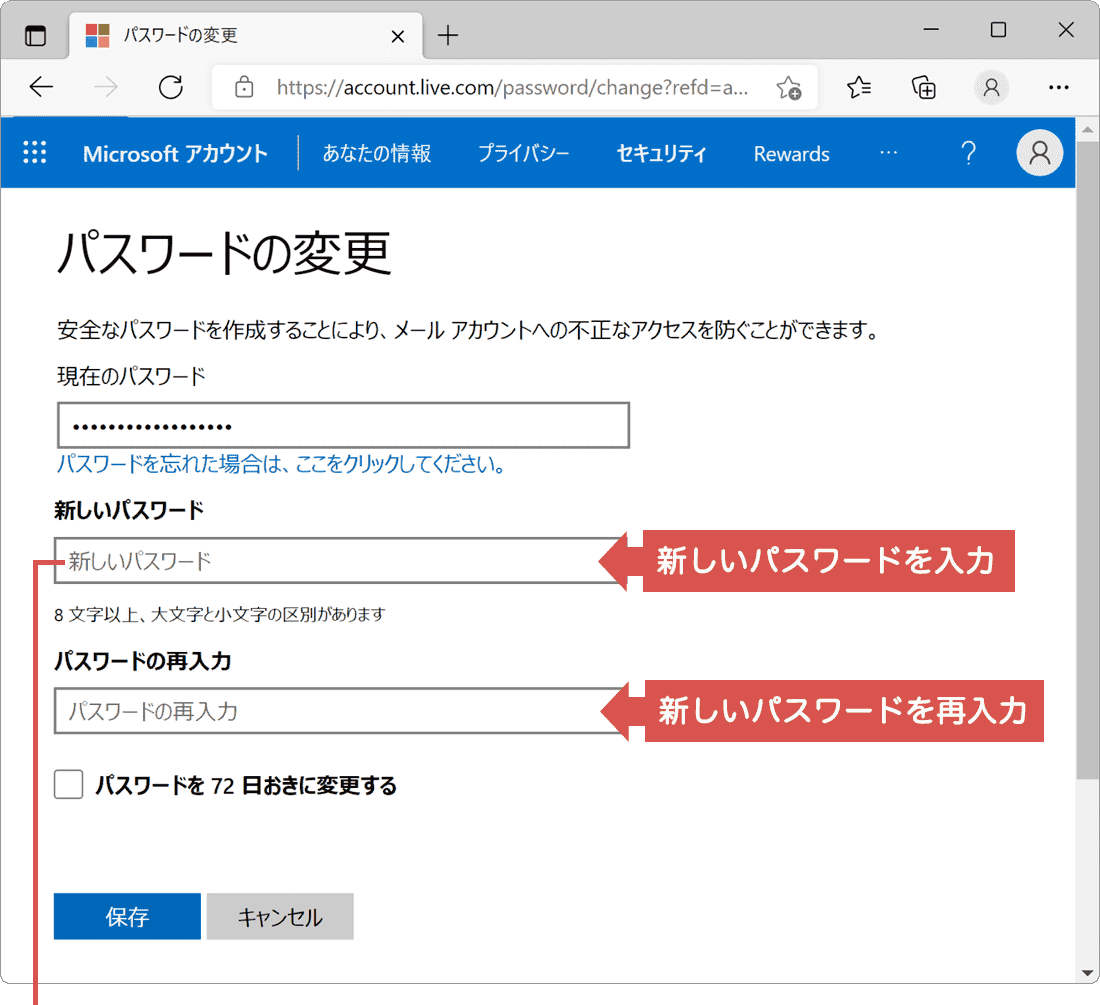Click the browser profile icon

pyautogui.click(x=990, y=87)
